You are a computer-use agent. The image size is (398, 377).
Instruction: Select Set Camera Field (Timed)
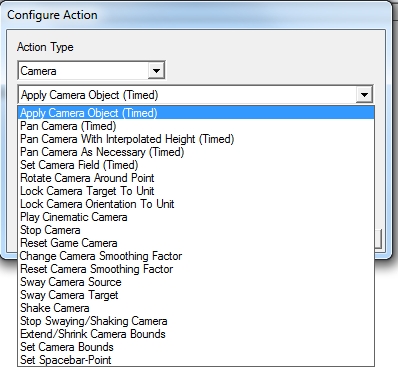(196, 165)
